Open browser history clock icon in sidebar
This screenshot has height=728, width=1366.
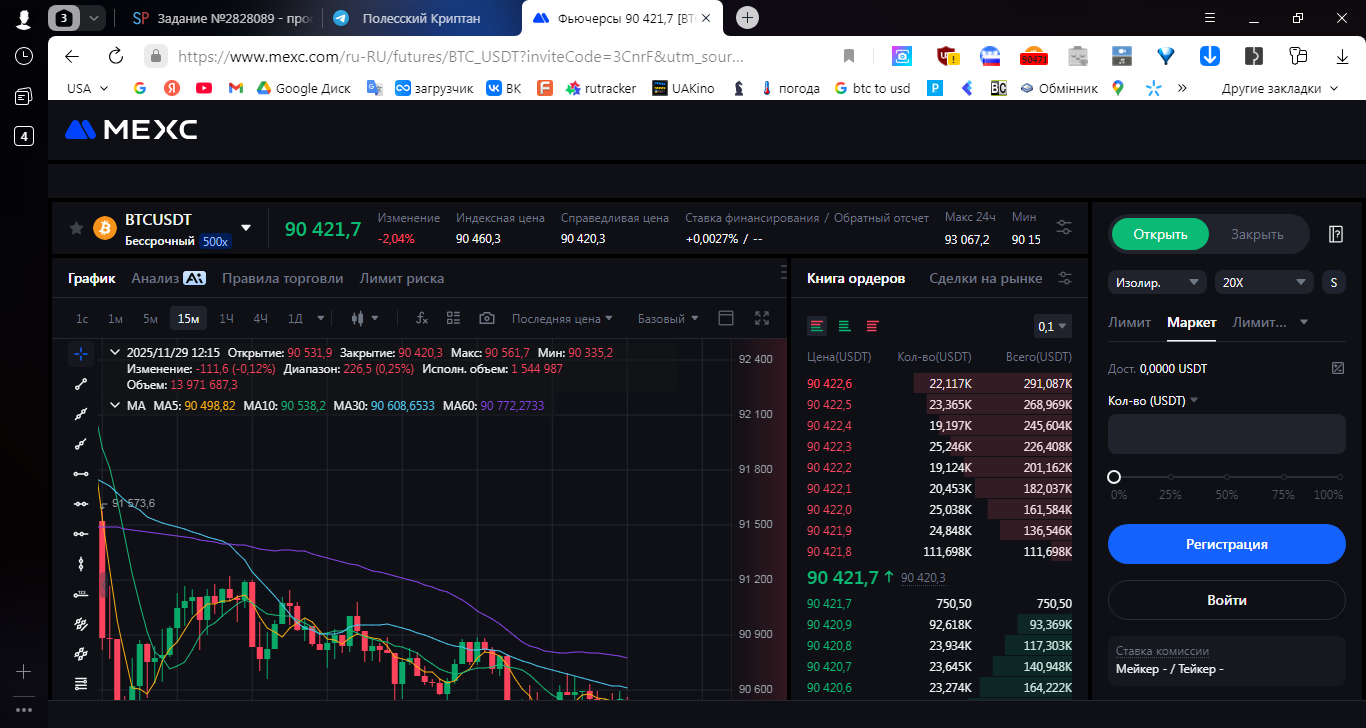(x=24, y=56)
